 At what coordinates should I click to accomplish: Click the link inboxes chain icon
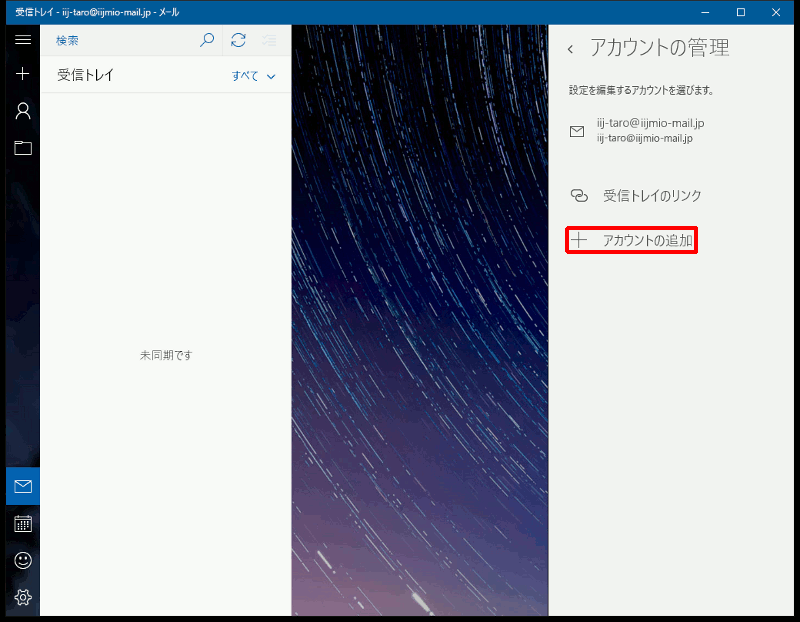579,195
